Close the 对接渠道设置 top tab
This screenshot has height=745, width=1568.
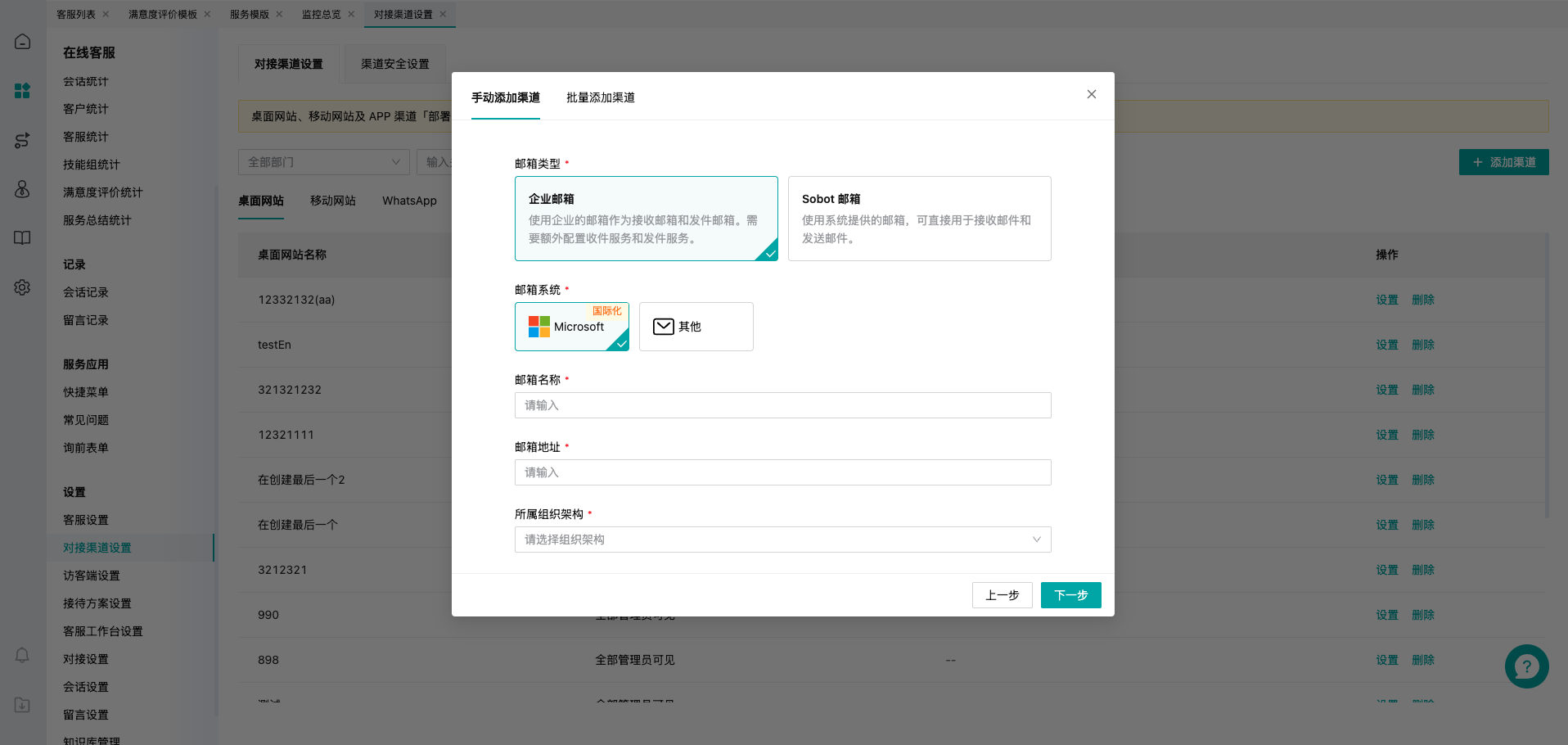(443, 14)
